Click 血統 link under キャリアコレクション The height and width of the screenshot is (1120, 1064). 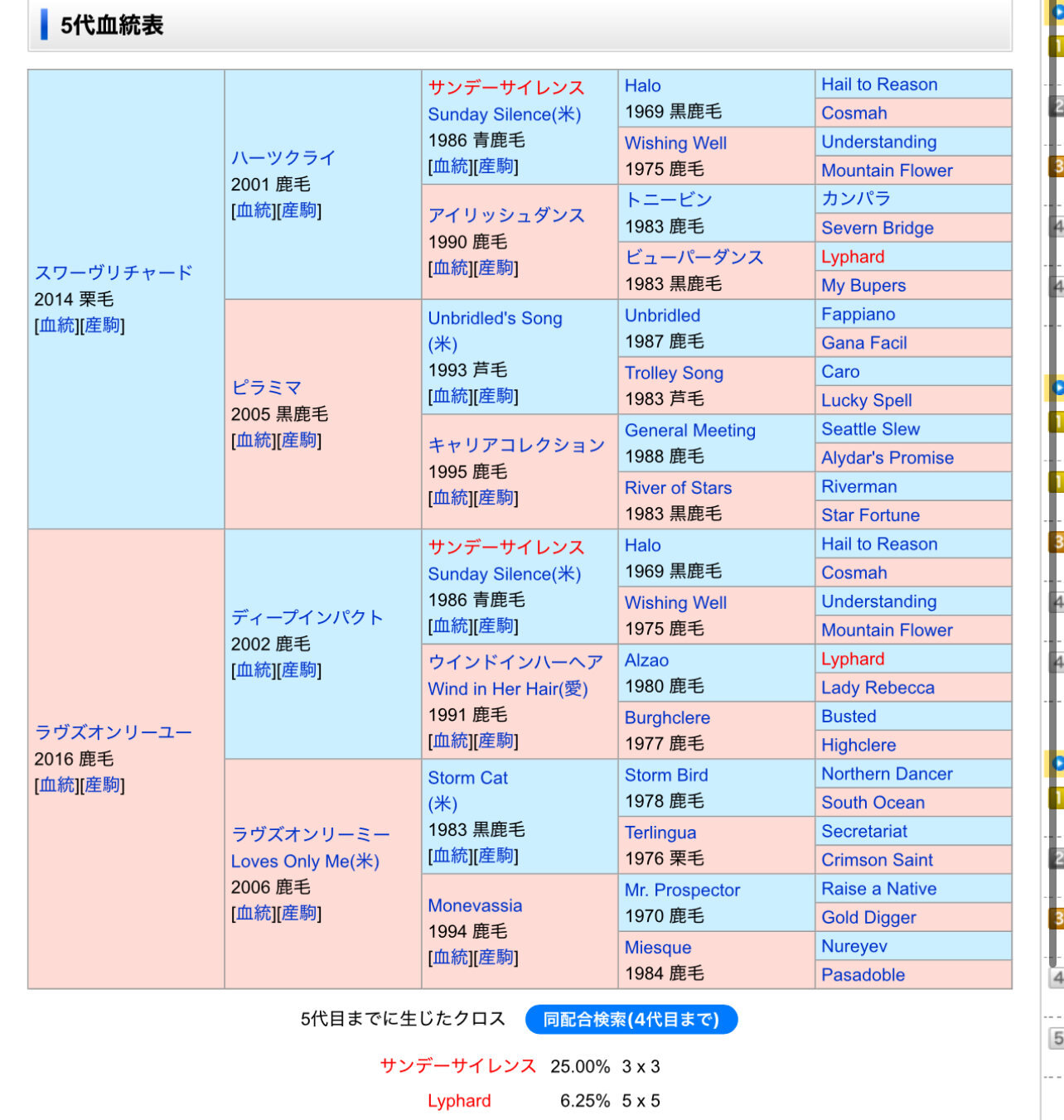[451, 498]
